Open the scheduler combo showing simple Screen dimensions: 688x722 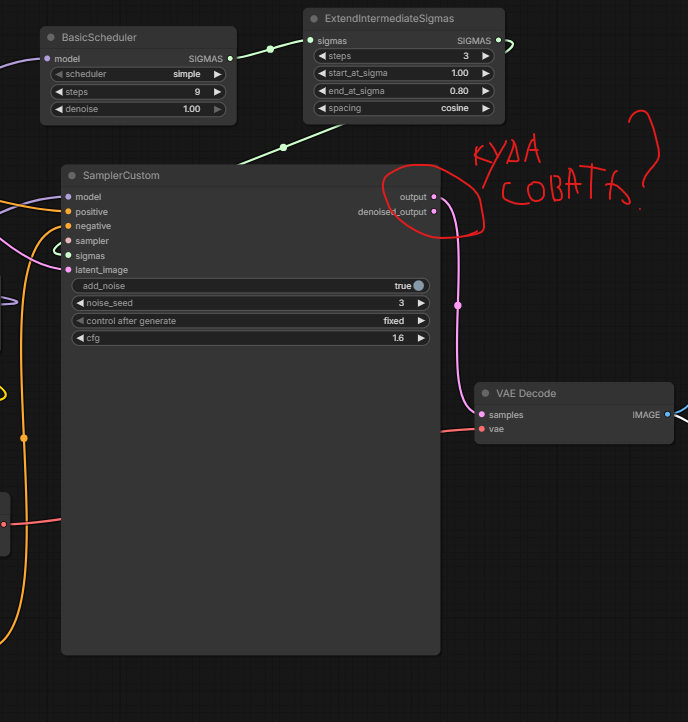pyautogui.click(x=138, y=74)
